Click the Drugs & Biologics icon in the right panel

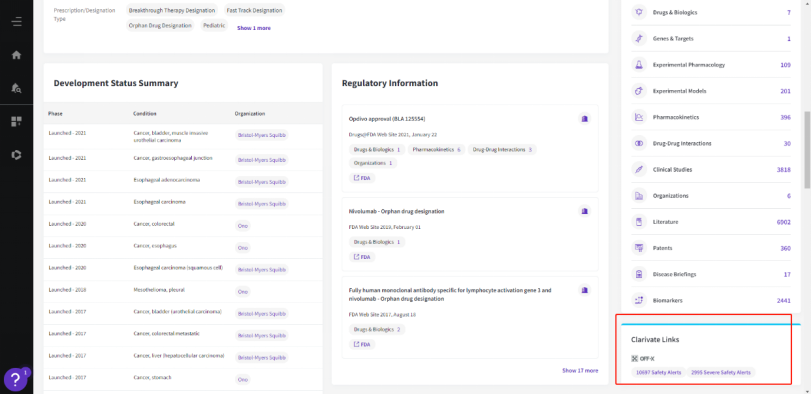point(639,12)
